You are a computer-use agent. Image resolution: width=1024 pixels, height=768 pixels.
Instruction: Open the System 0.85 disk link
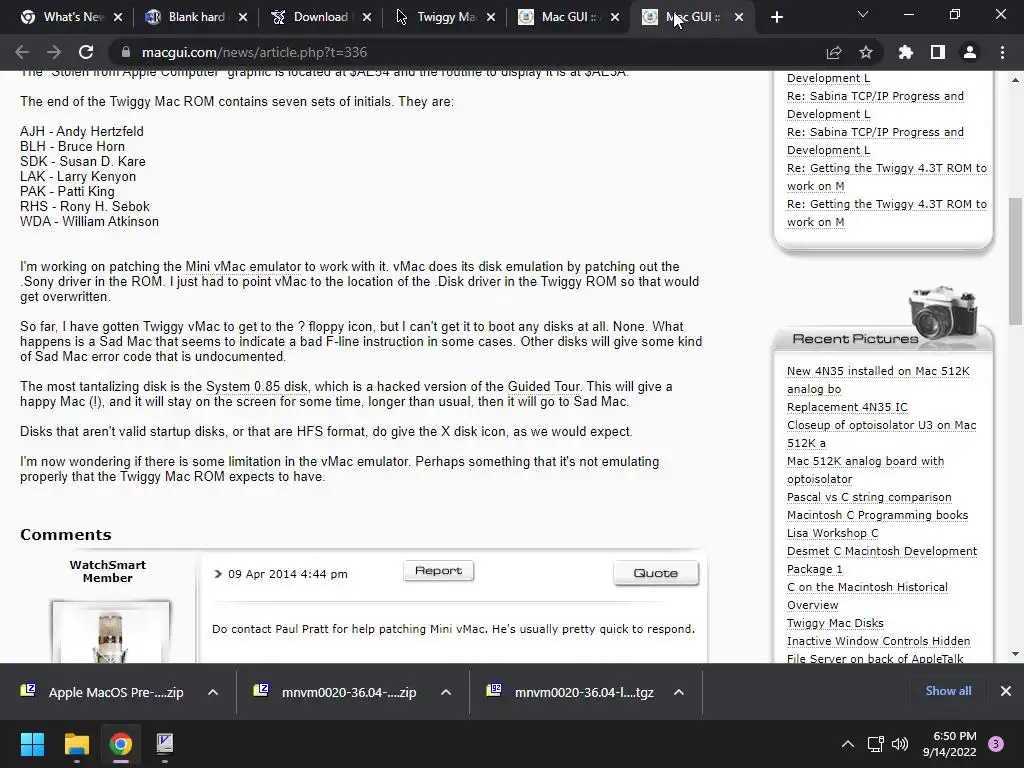click(x=256, y=387)
